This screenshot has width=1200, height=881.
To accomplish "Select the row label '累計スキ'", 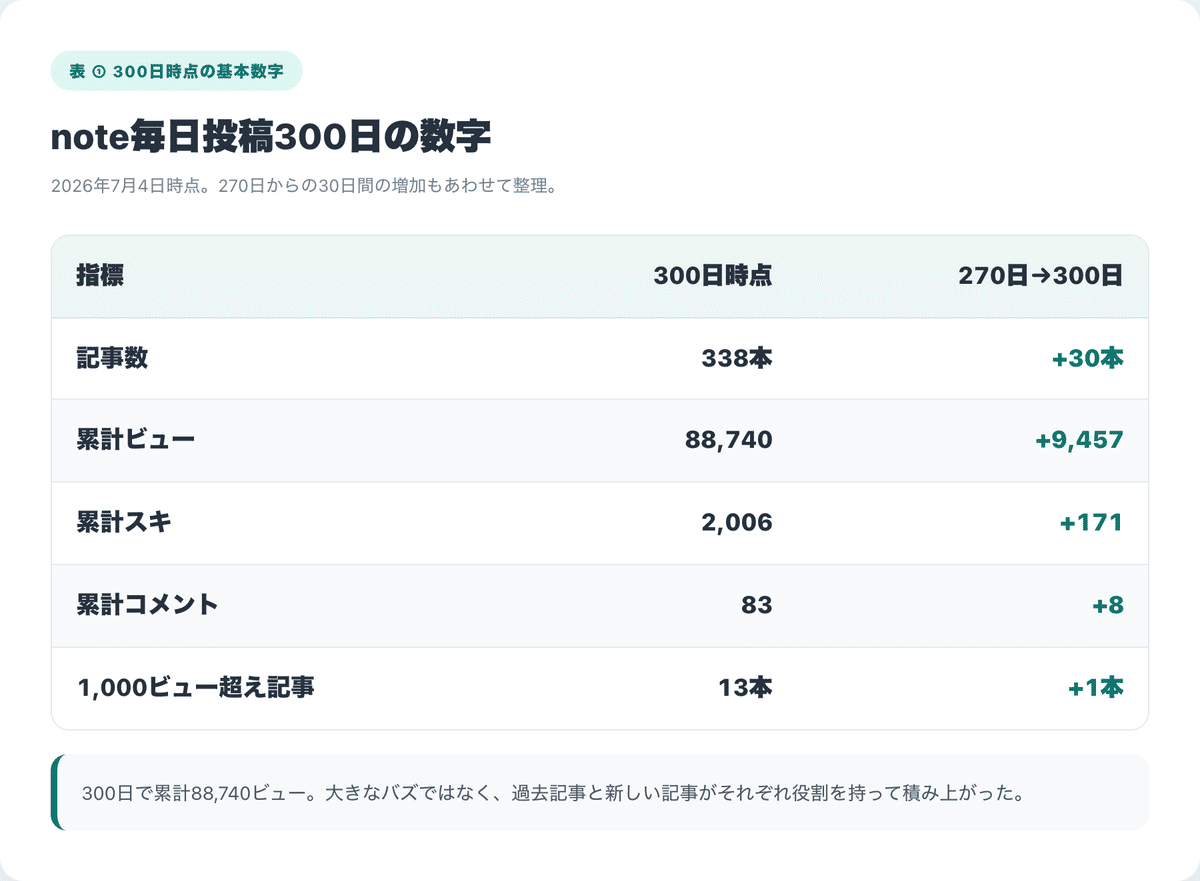I will click(124, 522).
